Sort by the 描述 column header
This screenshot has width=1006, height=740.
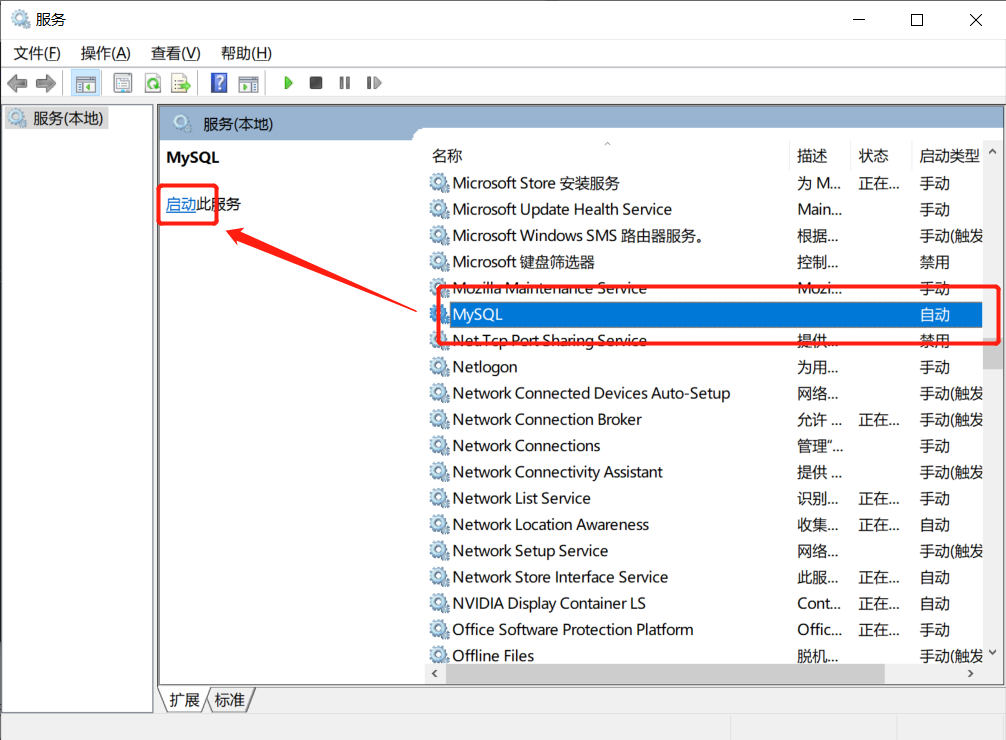coord(819,156)
